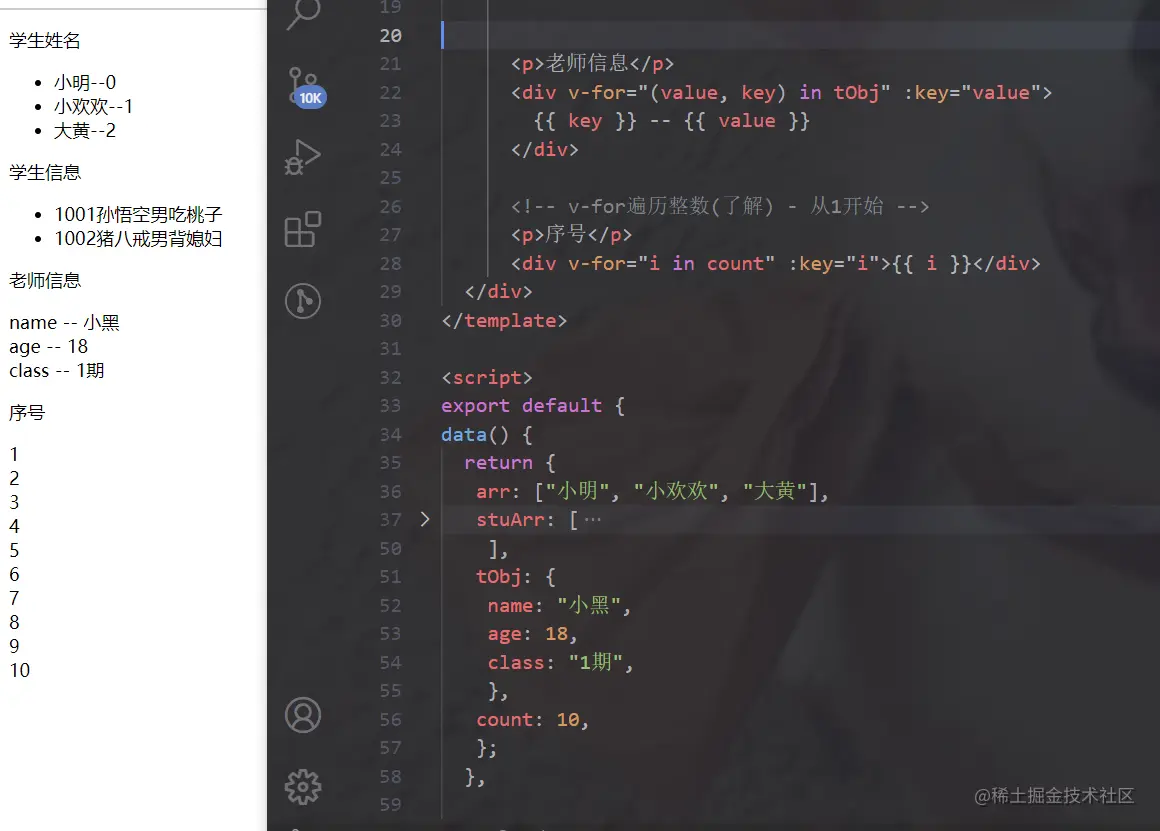Screen dimensions: 1160x831
Task: Click the '<script>' tag line
Action: pyautogui.click(x=487, y=377)
